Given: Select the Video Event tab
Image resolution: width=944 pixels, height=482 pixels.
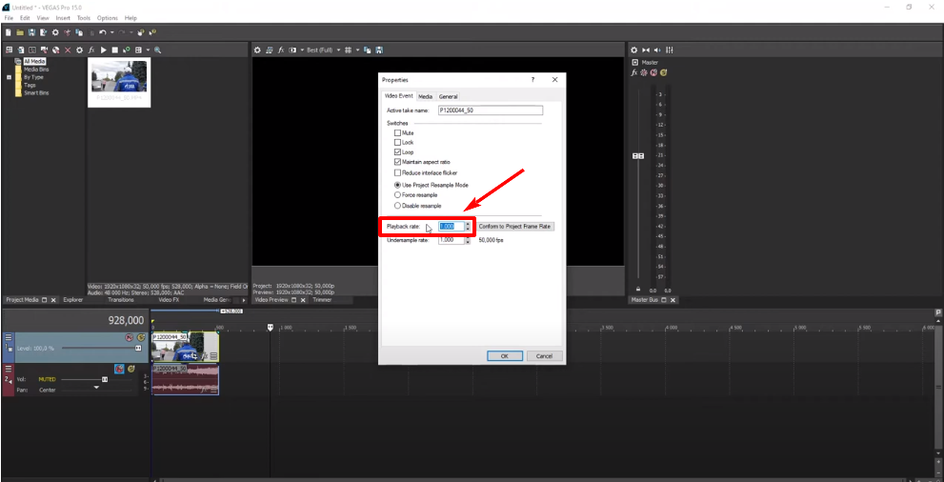Looking at the screenshot, I should (x=399, y=96).
